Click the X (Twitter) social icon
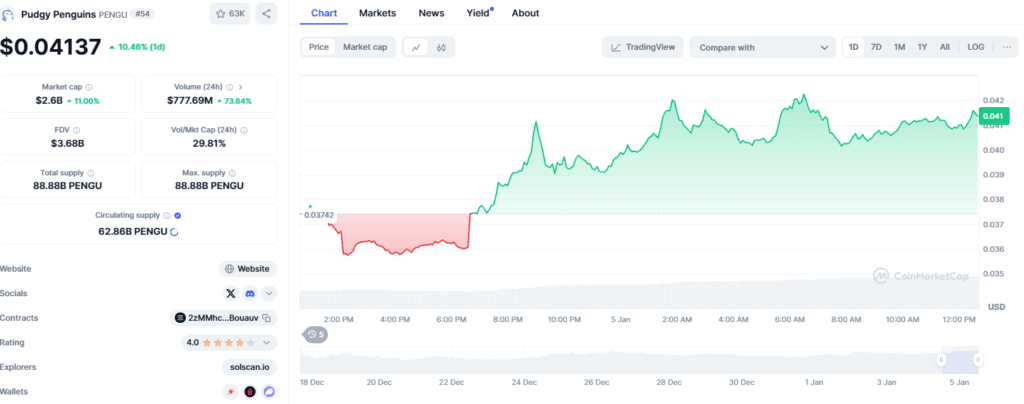 click(231, 294)
